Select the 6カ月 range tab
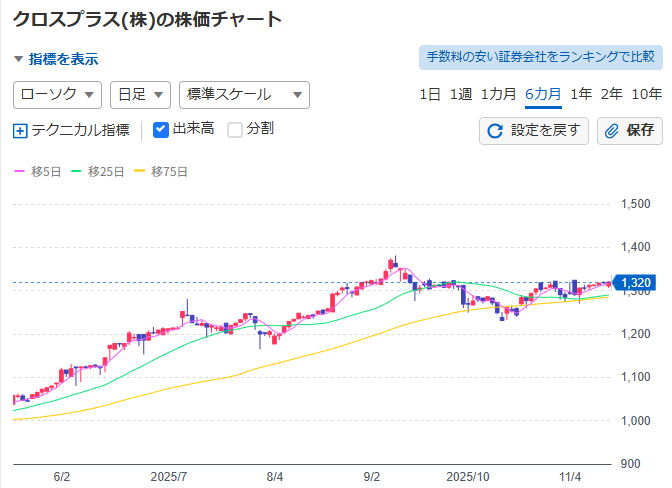Screen dimensions: 672x488 pos(543,94)
